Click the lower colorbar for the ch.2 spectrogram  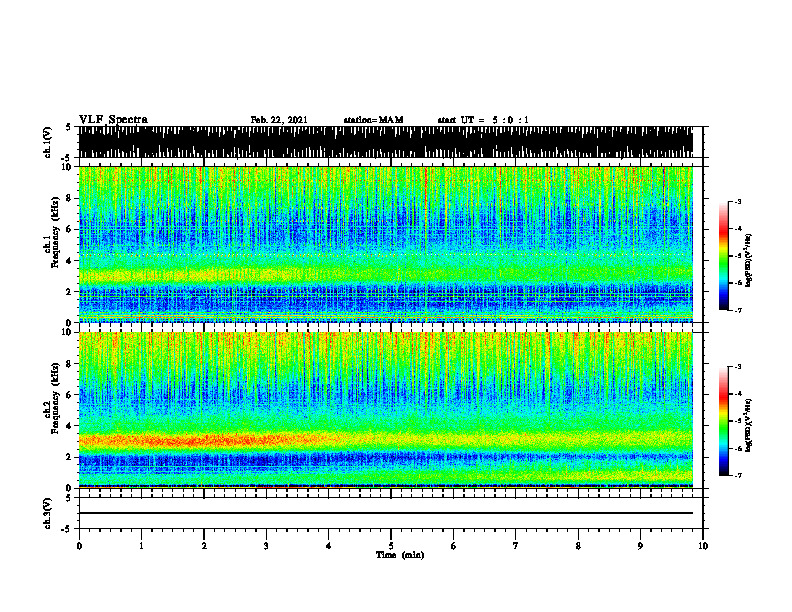pyautogui.click(x=723, y=421)
